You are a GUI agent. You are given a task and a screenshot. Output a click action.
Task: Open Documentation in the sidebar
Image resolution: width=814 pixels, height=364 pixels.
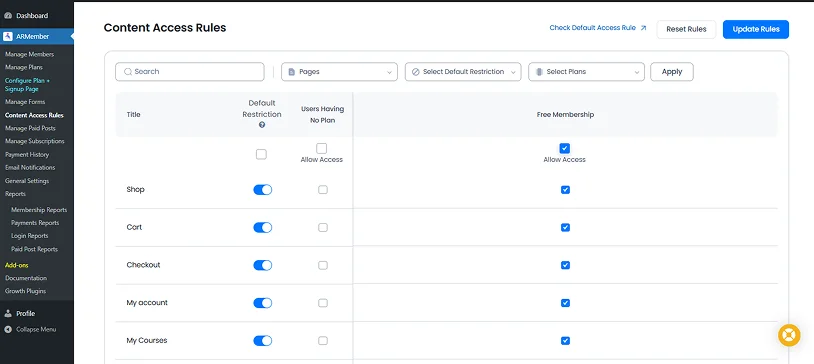pyautogui.click(x=26, y=278)
